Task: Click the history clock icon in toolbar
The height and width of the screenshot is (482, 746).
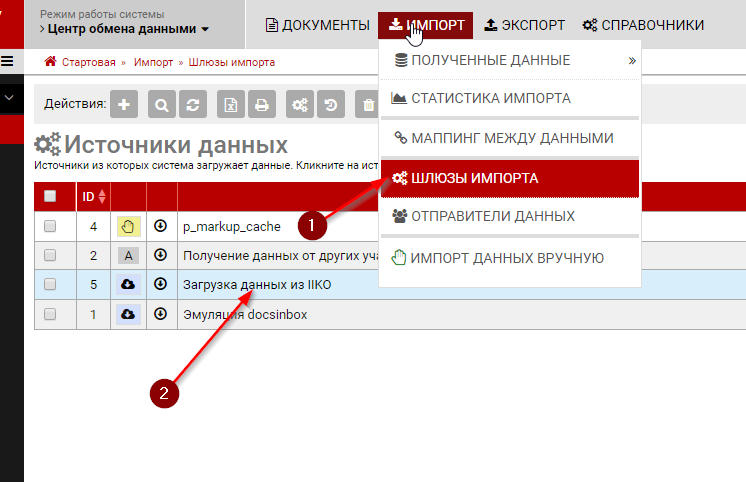Action: click(x=330, y=104)
